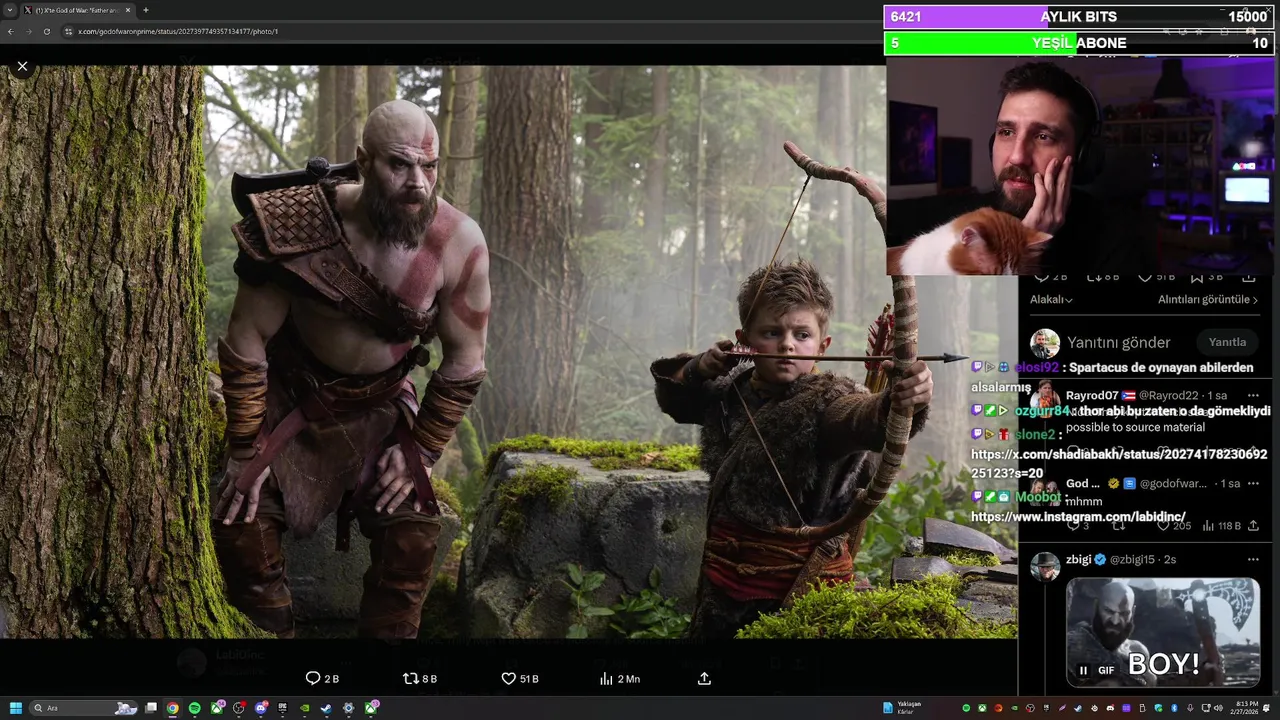The width and height of the screenshot is (1280, 720).
Task: Open the Alakalı sort dropdown
Action: (x=1051, y=299)
